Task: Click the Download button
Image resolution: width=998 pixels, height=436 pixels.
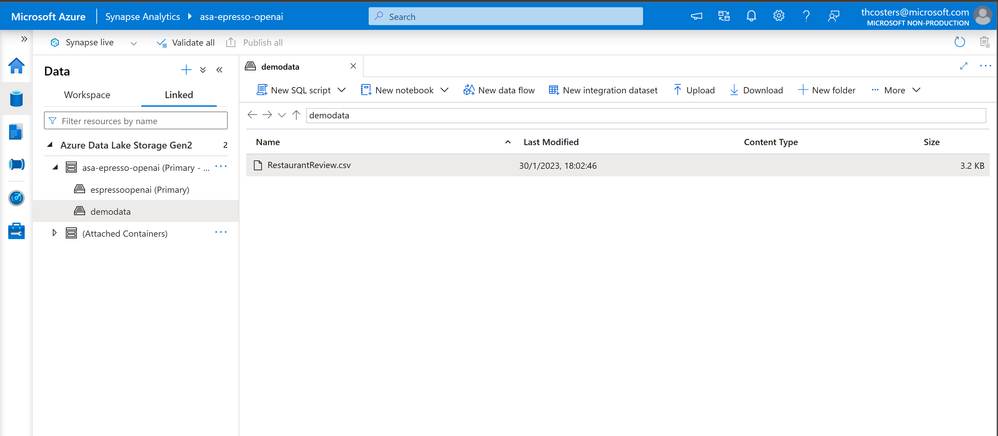Action: pyautogui.click(x=756, y=90)
